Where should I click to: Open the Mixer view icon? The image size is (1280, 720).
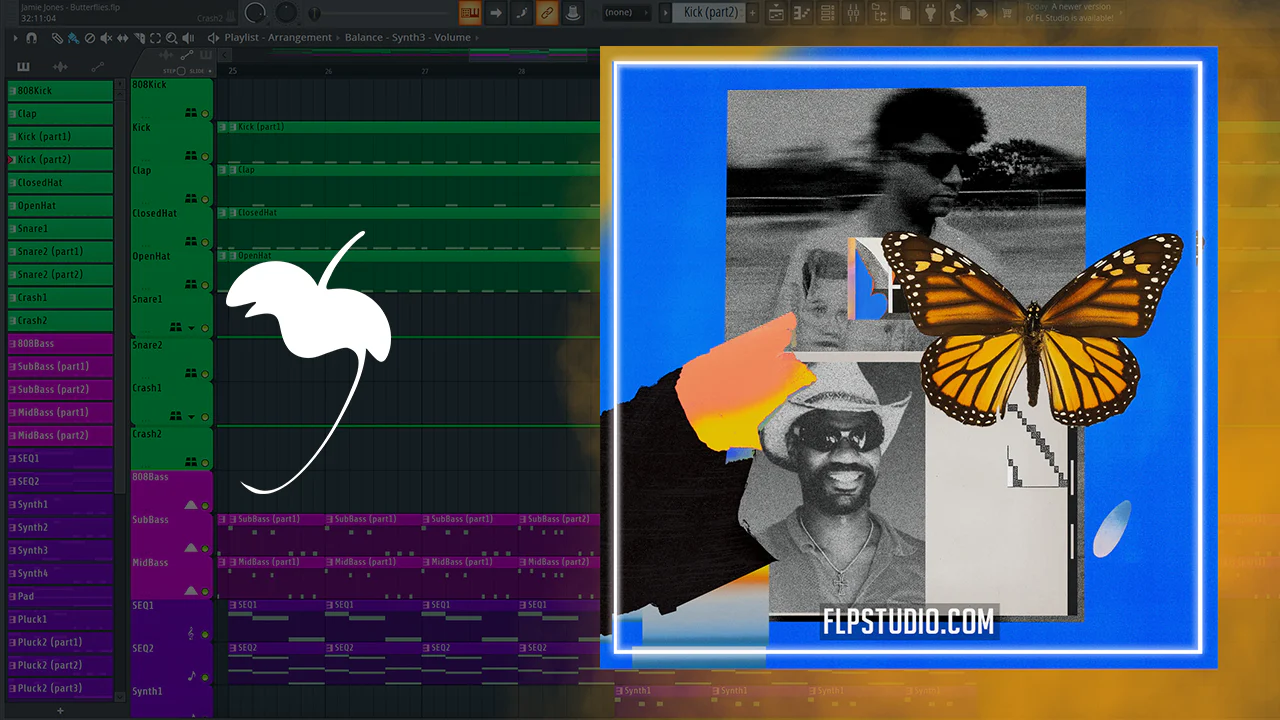coord(853,13)
